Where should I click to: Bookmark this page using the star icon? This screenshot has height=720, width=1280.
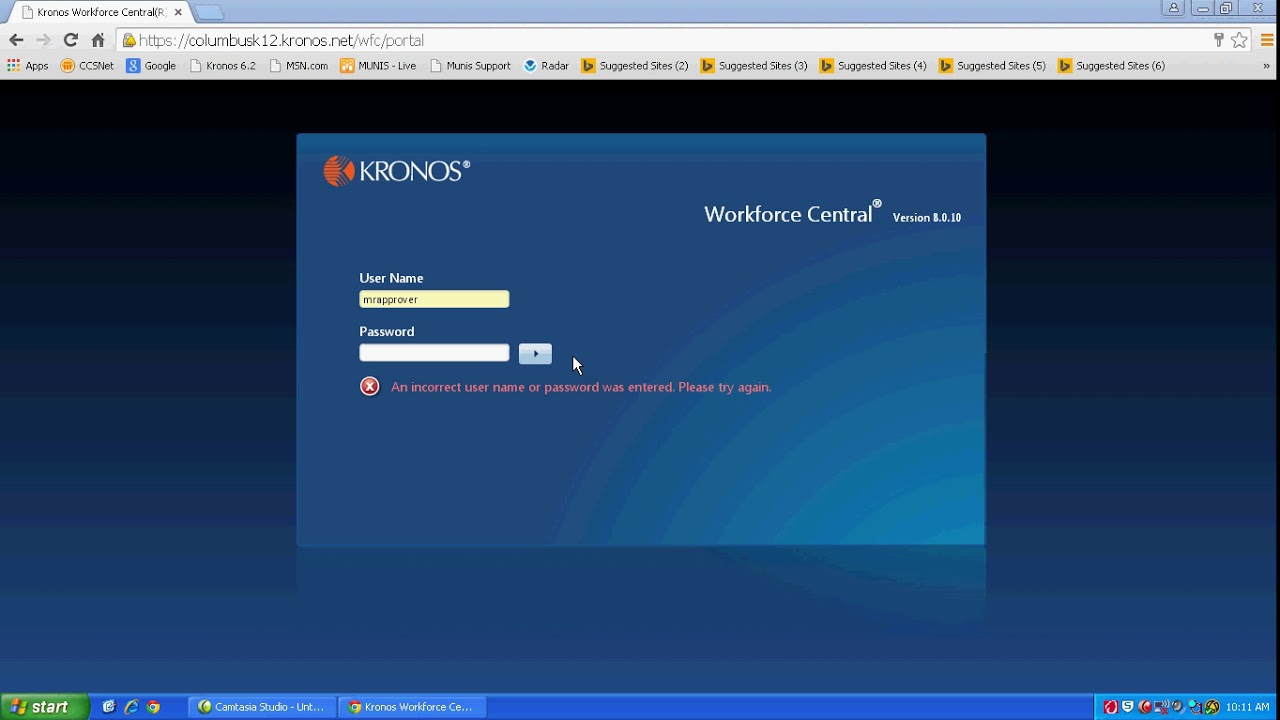pyautogui.click(x=1239, y=40)
